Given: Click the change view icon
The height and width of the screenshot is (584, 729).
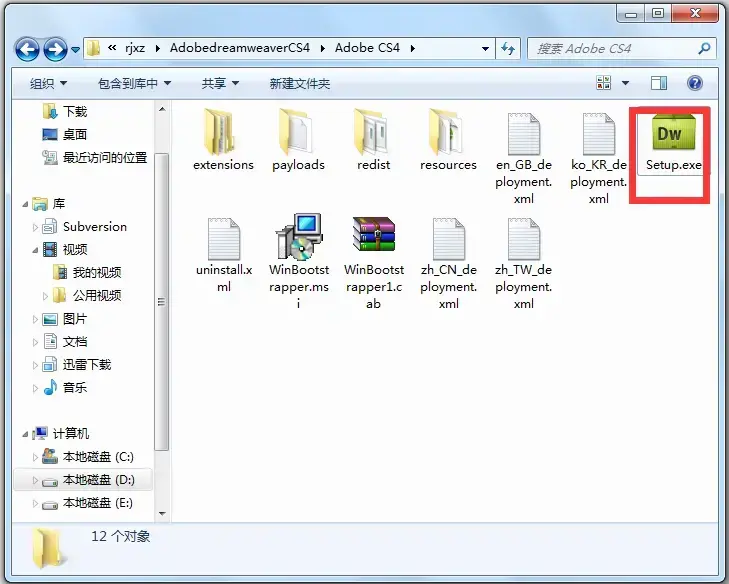Looking at the screenshot, I should [x=603, y=83].
